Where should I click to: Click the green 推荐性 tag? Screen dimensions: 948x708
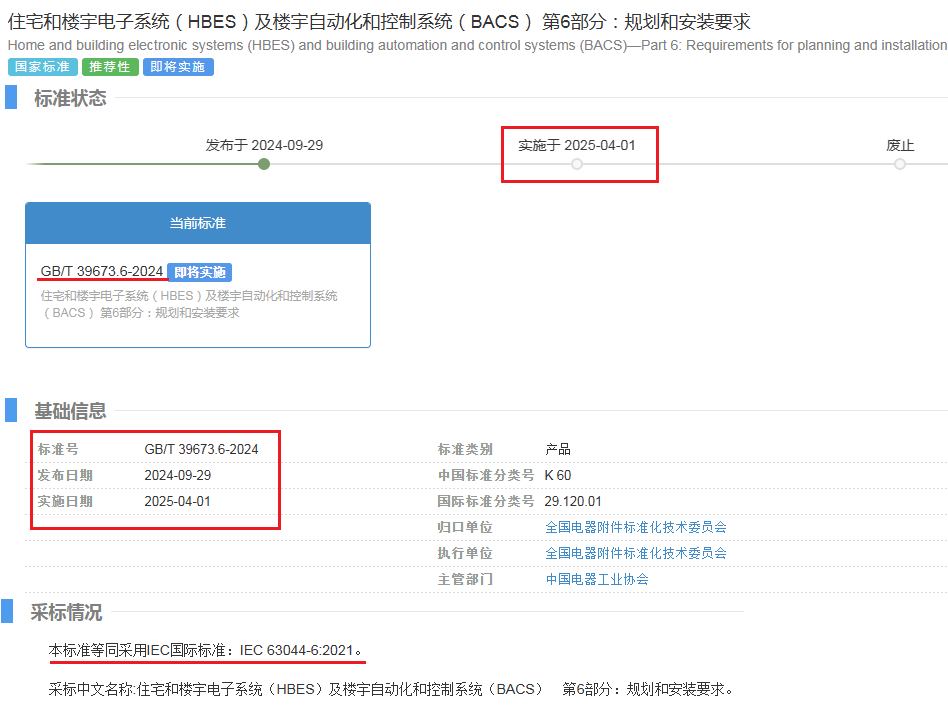(x=110, y=67)
